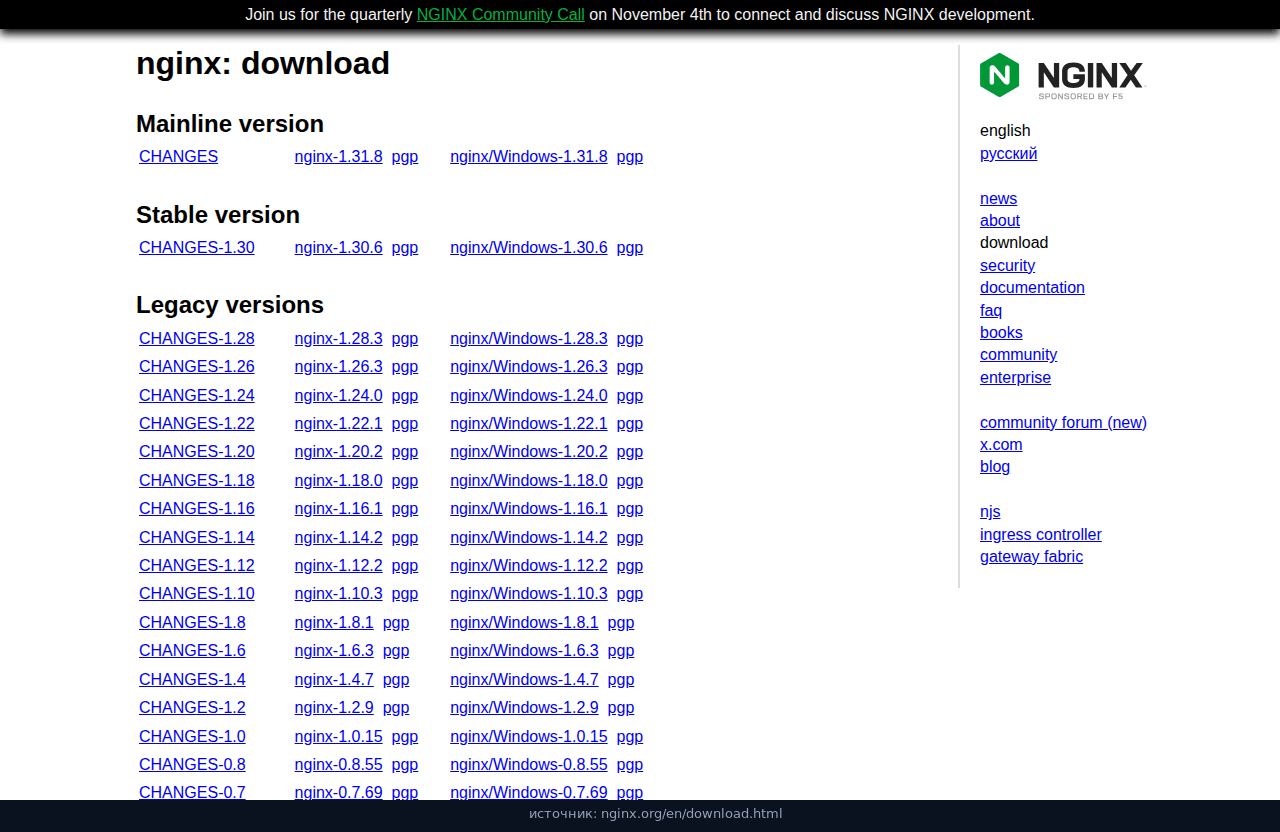Visit community forum (new) link
Screen dimensions: 1280x832
point(1063,422)
